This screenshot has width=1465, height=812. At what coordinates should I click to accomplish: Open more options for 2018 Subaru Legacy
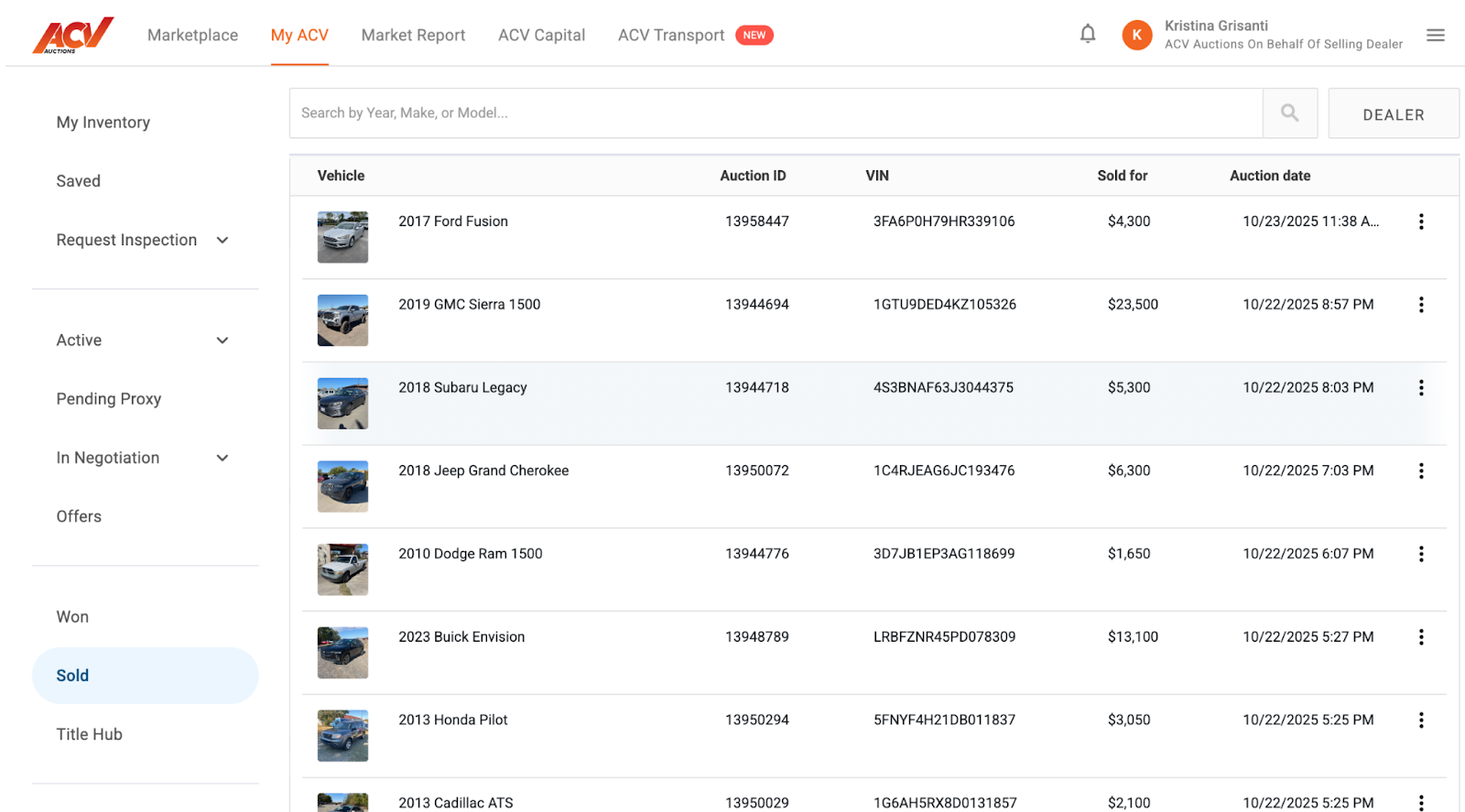pyautogui.click(x=1421, y=388)
